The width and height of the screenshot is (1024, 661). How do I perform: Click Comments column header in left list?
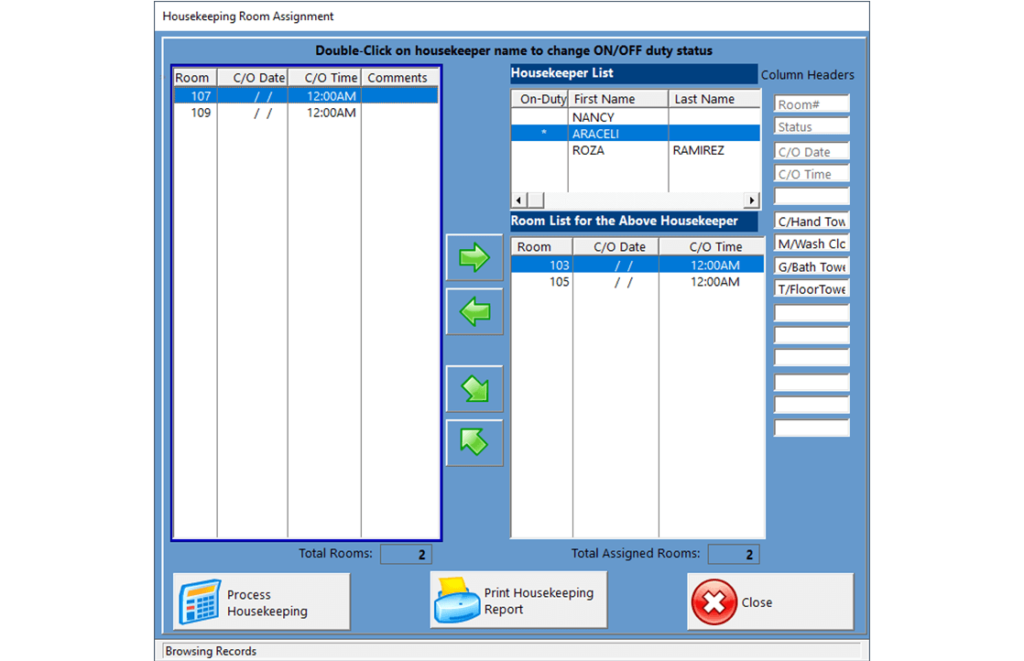[398, 78]
